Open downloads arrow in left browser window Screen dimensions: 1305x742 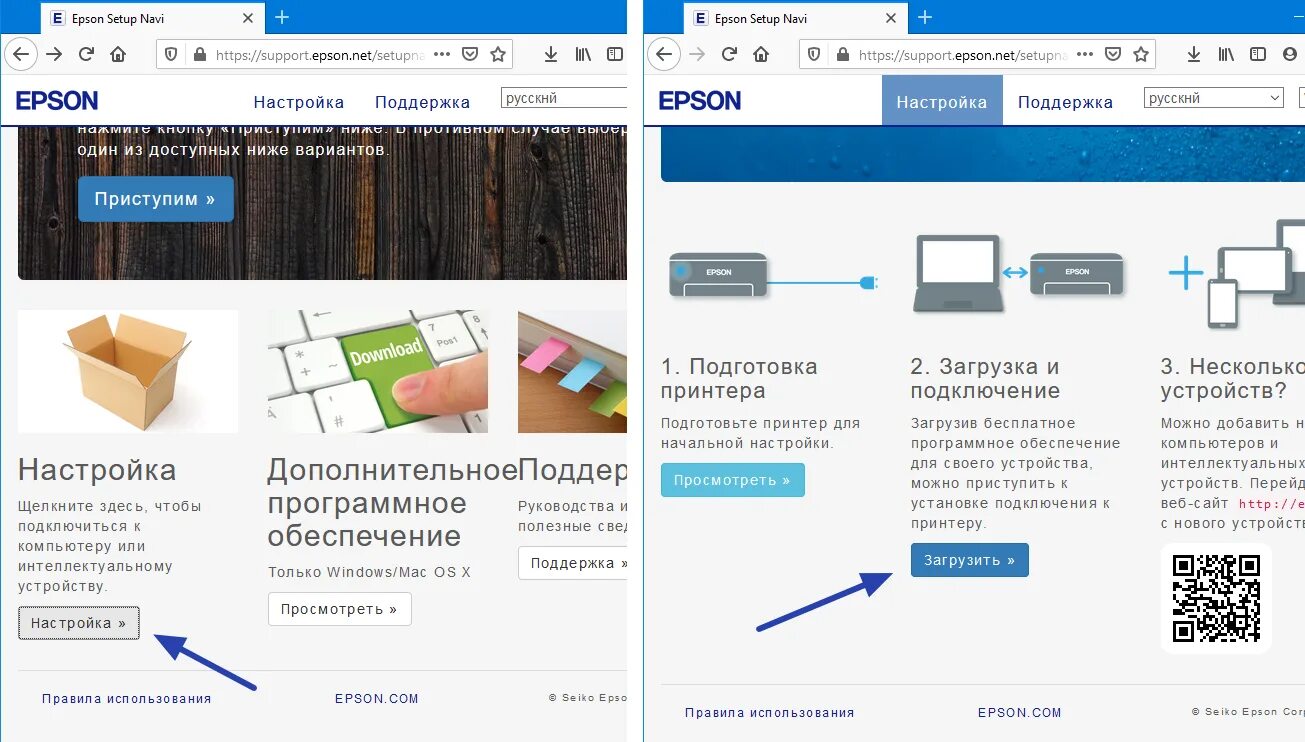tap(551, 54)
